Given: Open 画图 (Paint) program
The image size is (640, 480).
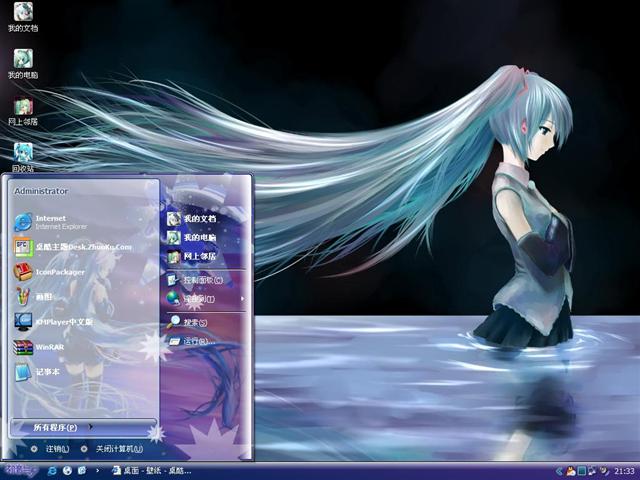Looking at the screenshot, I should (47, 296).
